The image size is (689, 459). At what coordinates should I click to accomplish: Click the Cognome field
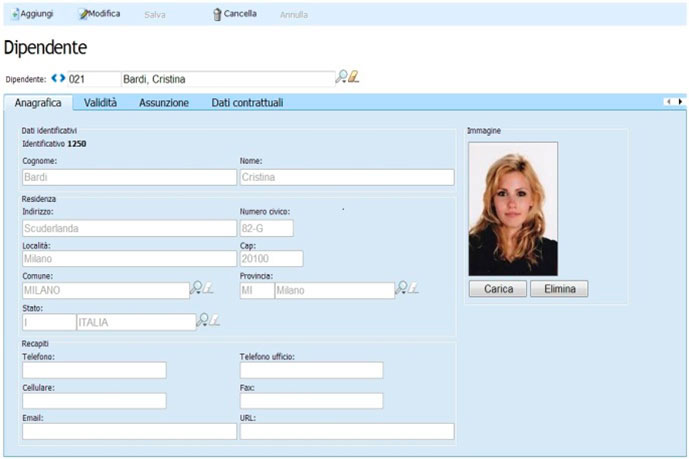click(x=130, y=177)
